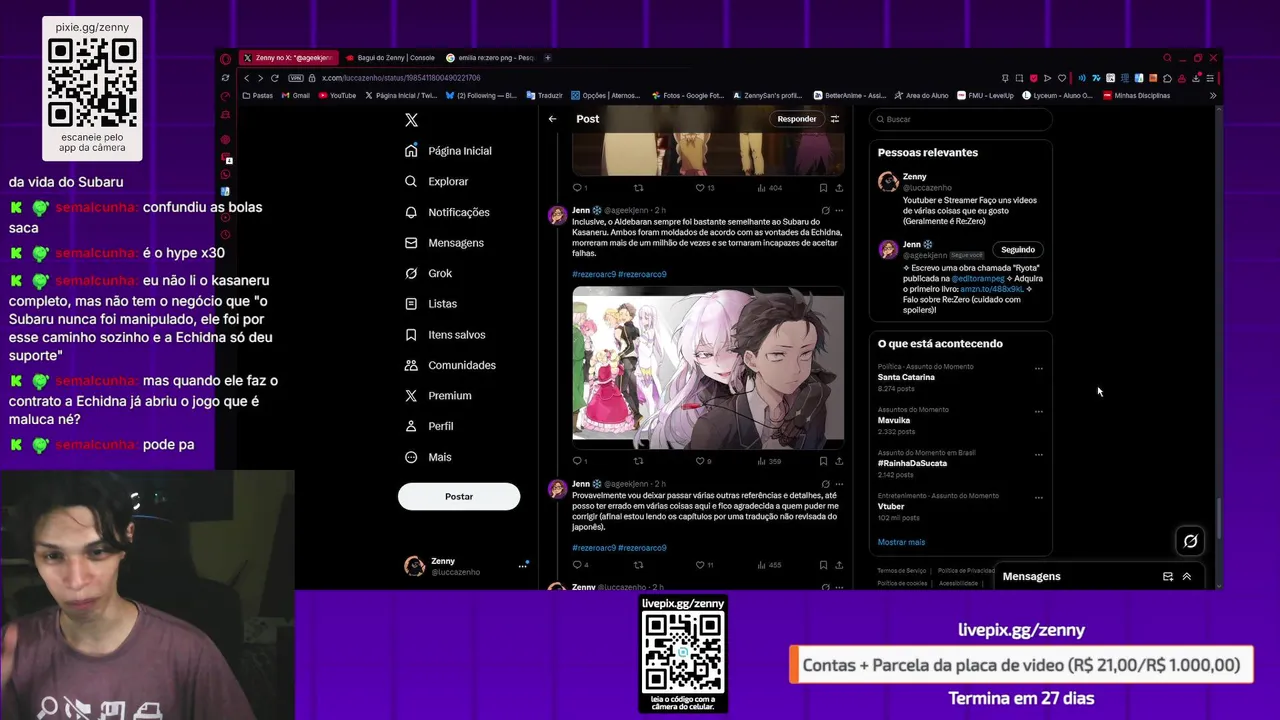The width and height of the screenshot is (1280, 720).
Task: Open Itens salvos
Action: coord(446,335)
